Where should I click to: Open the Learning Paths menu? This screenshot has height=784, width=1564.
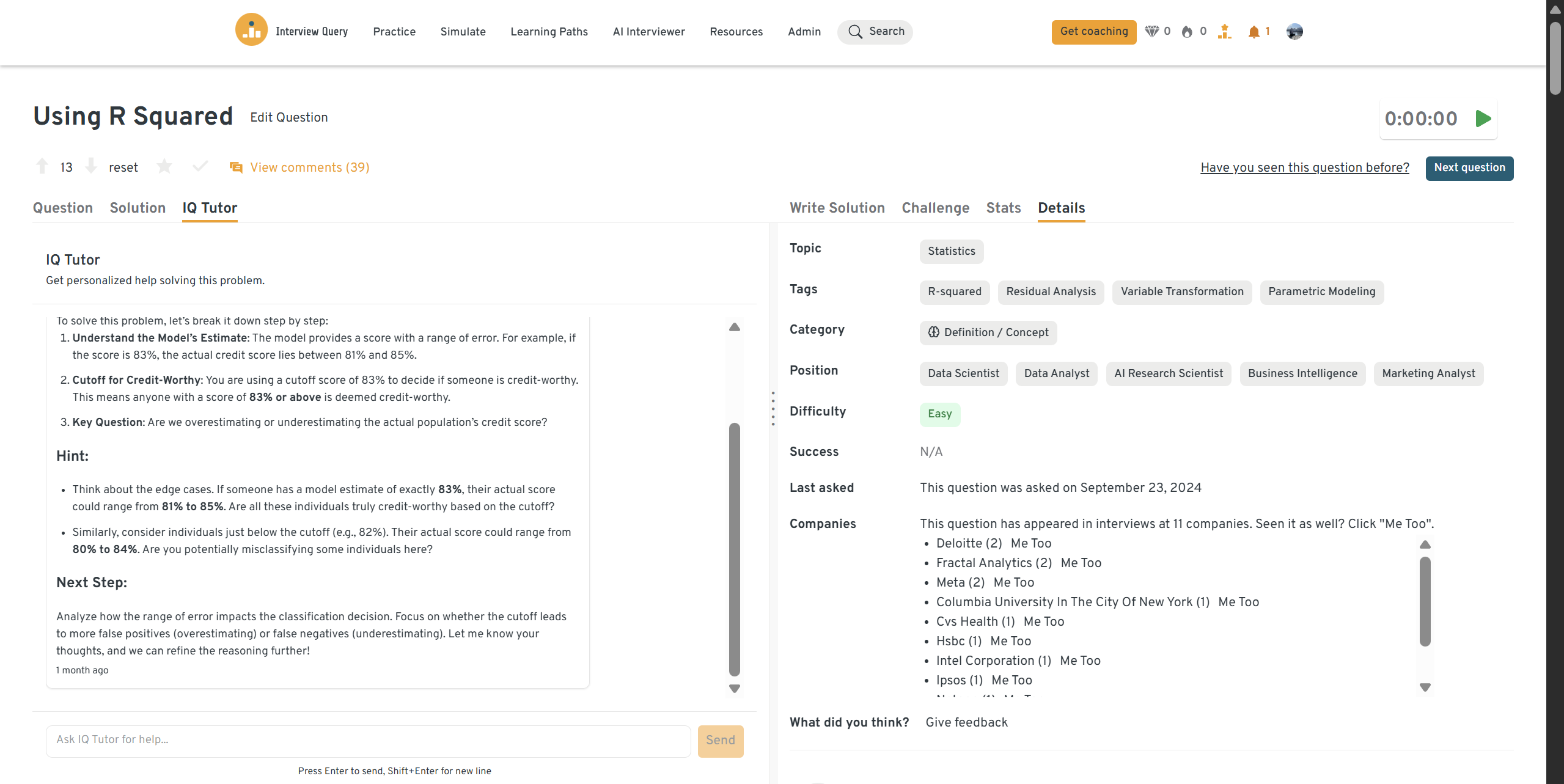pos(549,32)
